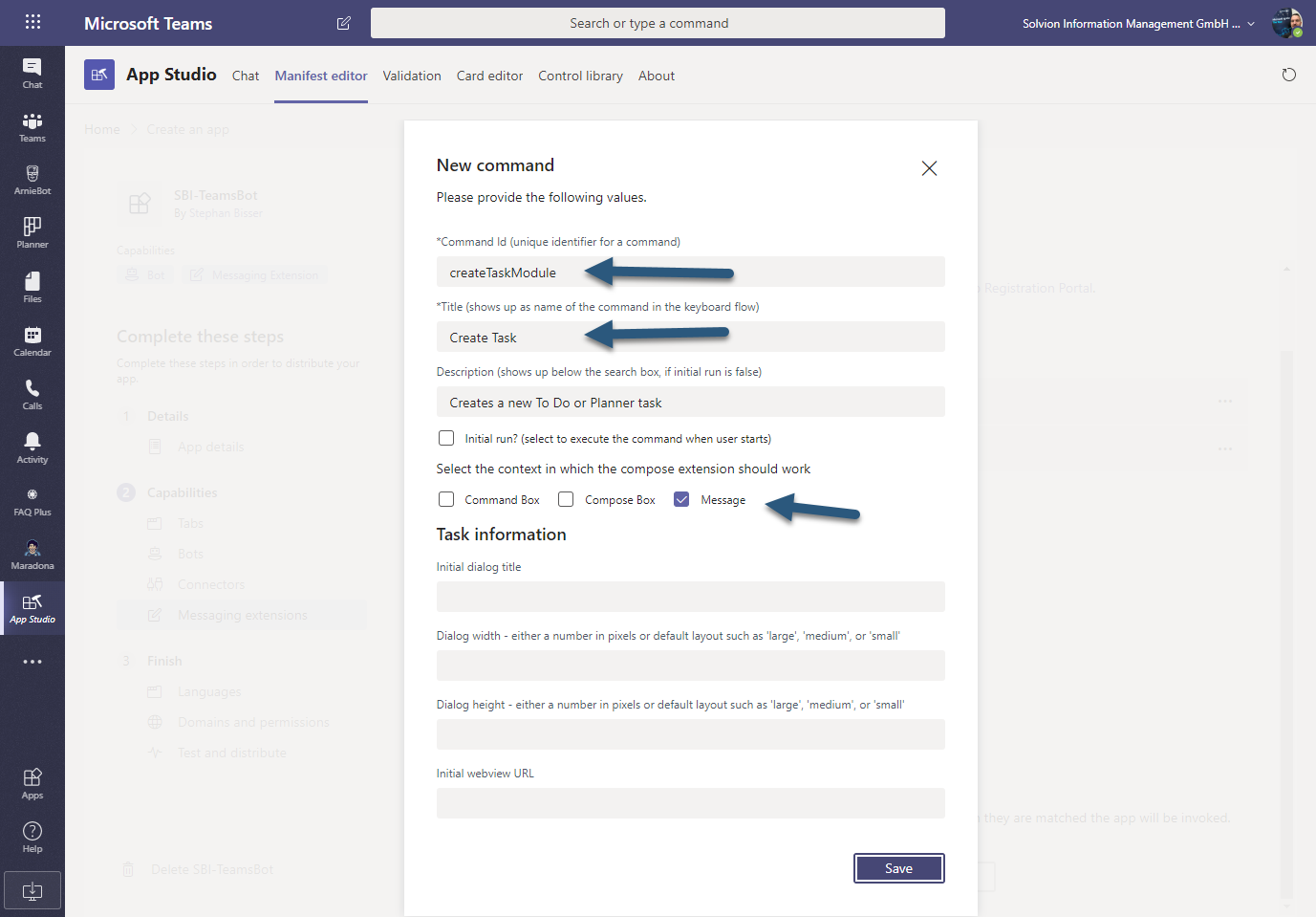1316x917 pixels.
Task: Open Help in the sidebar
Action: pos(32,837)
